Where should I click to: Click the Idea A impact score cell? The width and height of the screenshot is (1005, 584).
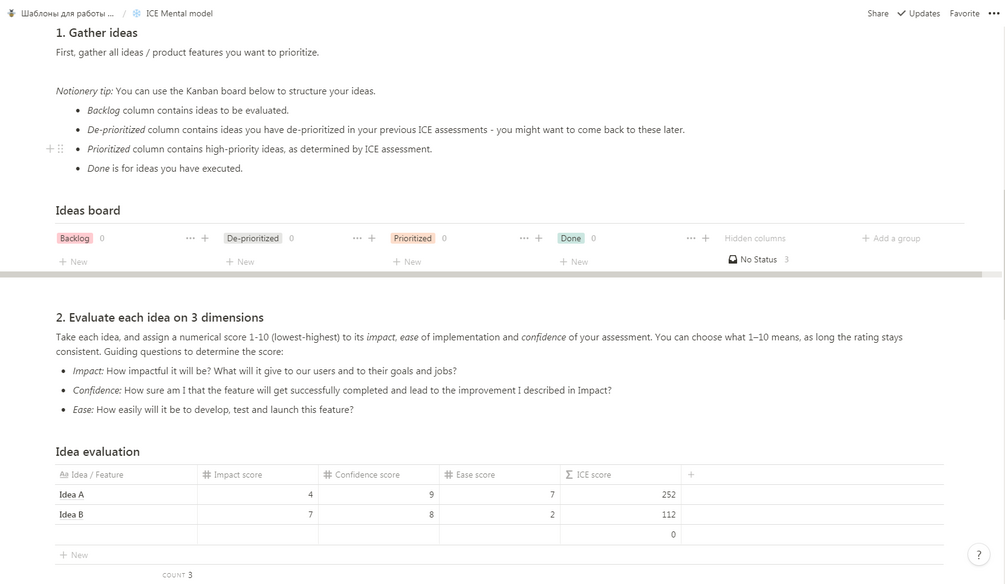point(257,495)
